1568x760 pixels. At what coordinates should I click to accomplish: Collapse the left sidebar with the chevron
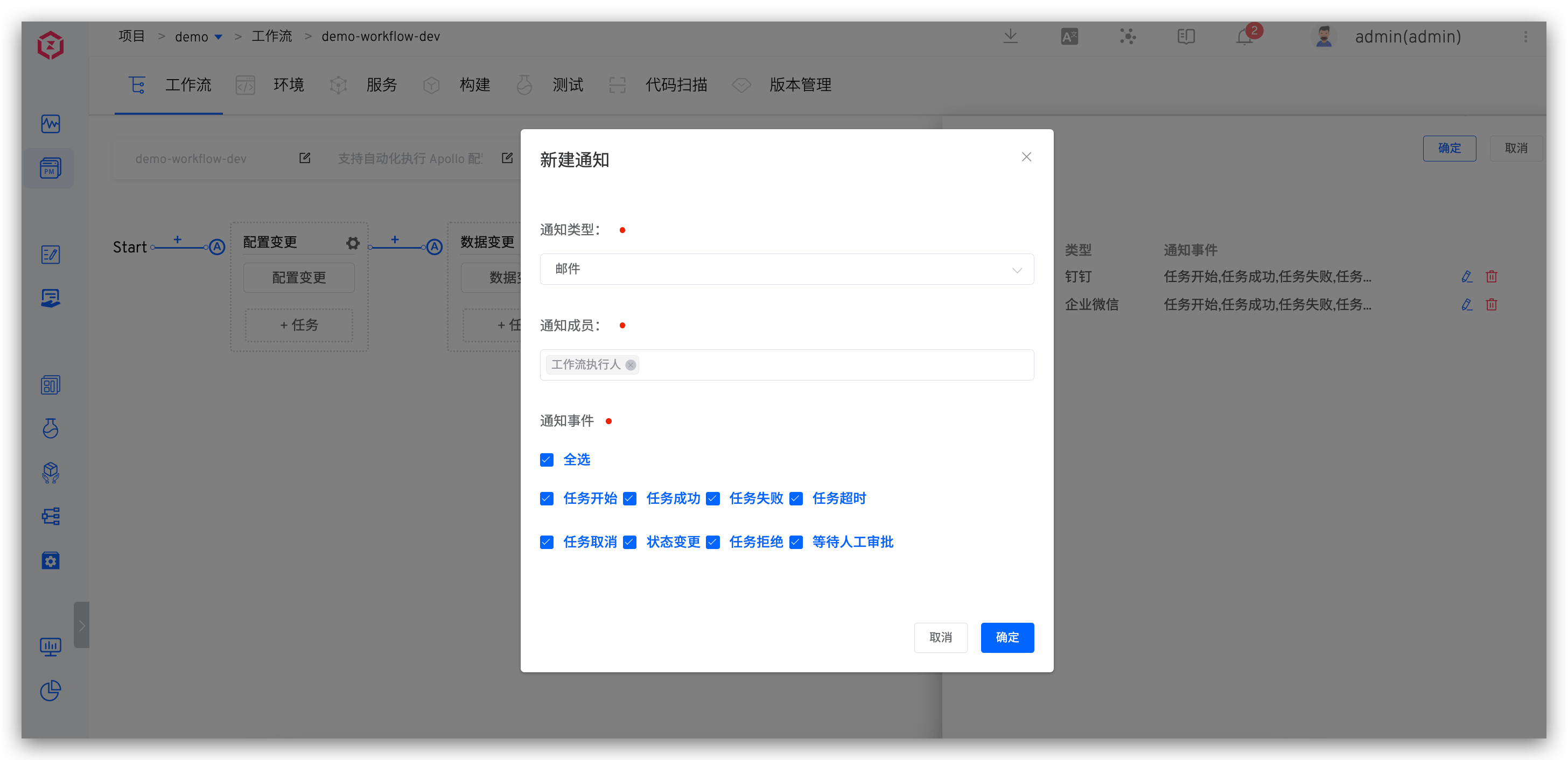click(x=82, y=624)
